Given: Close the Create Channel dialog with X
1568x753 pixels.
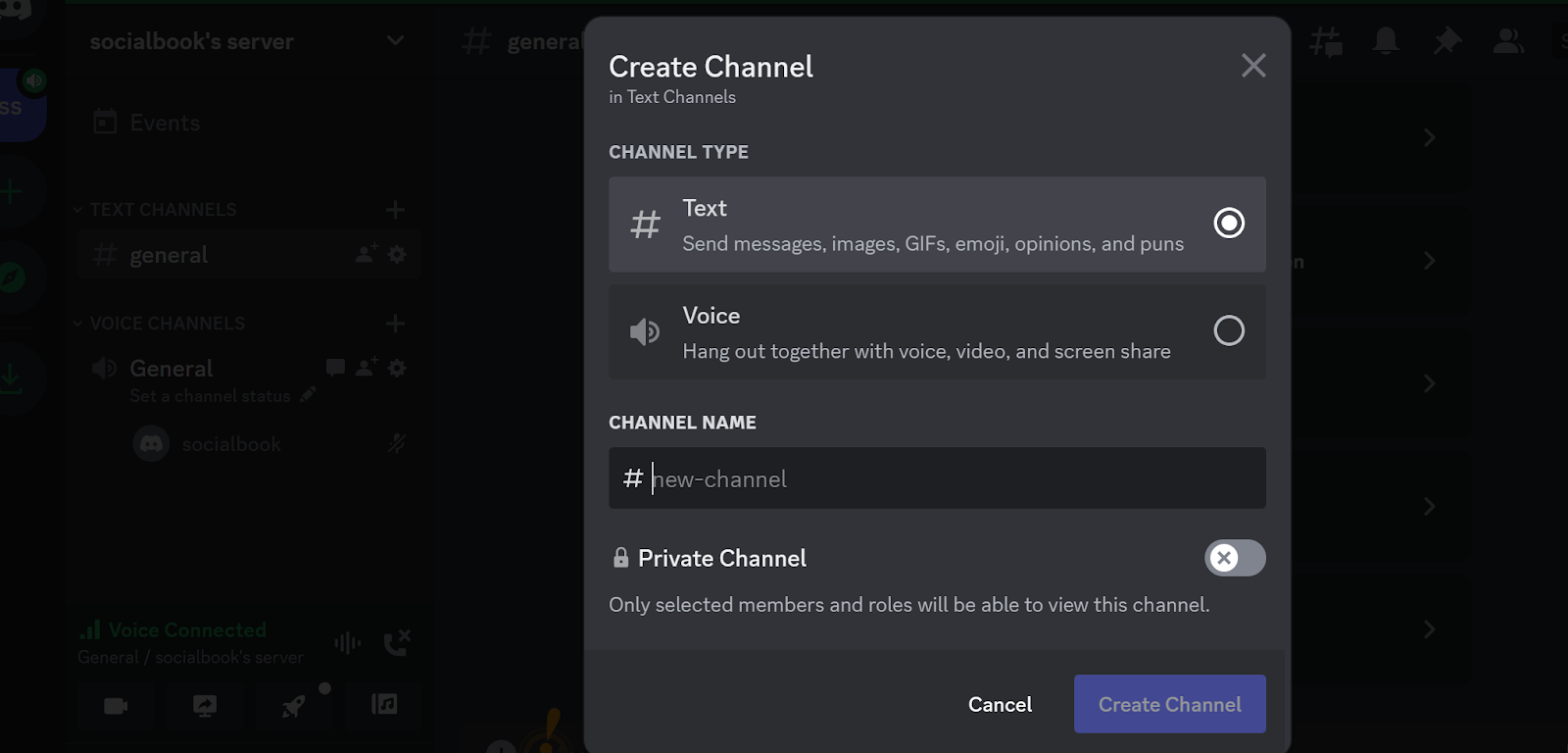Looking at the screenshot, I should pos(1252,66).
